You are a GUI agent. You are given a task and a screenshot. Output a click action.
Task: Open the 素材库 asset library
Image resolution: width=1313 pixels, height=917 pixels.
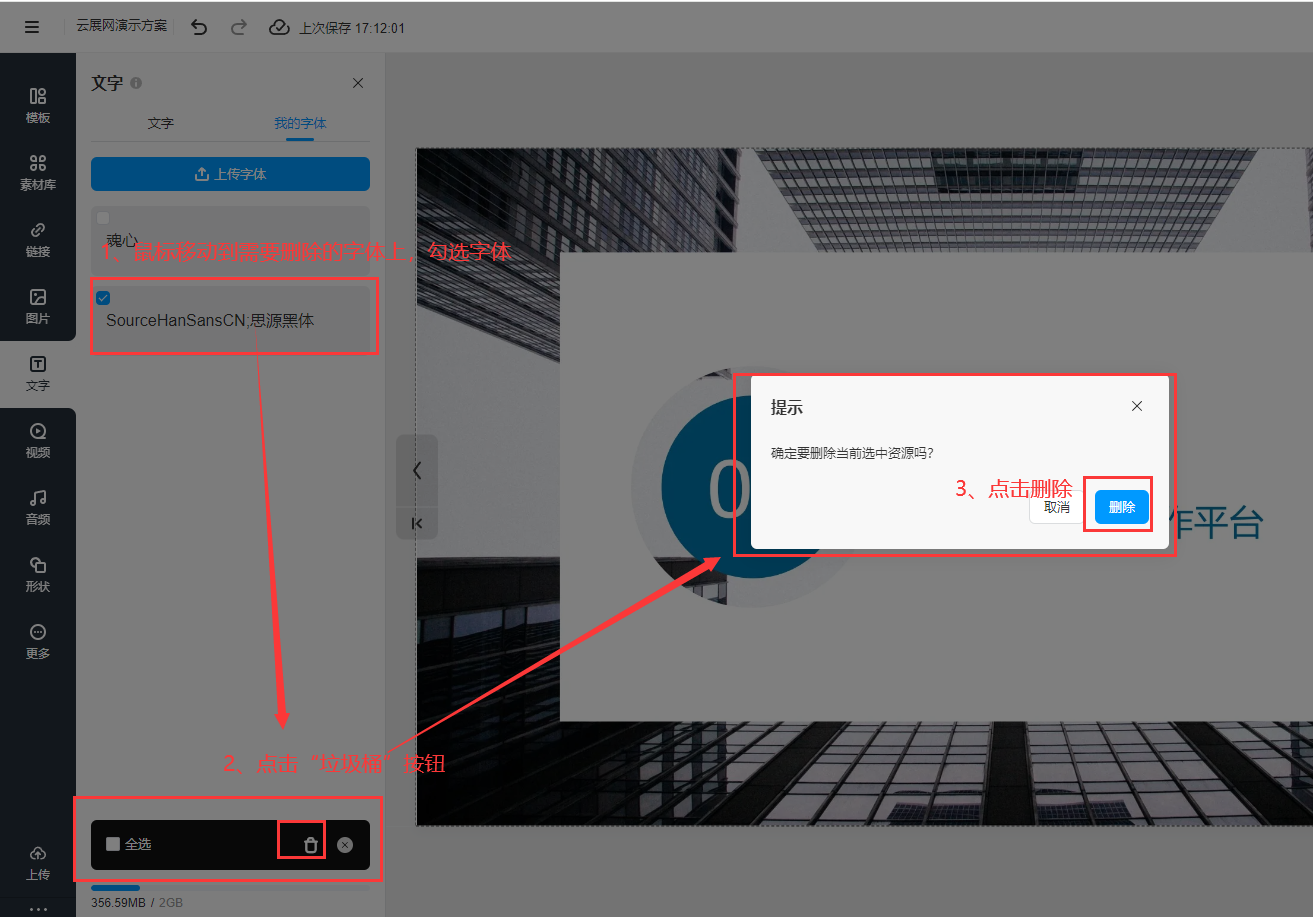[38, 172]
